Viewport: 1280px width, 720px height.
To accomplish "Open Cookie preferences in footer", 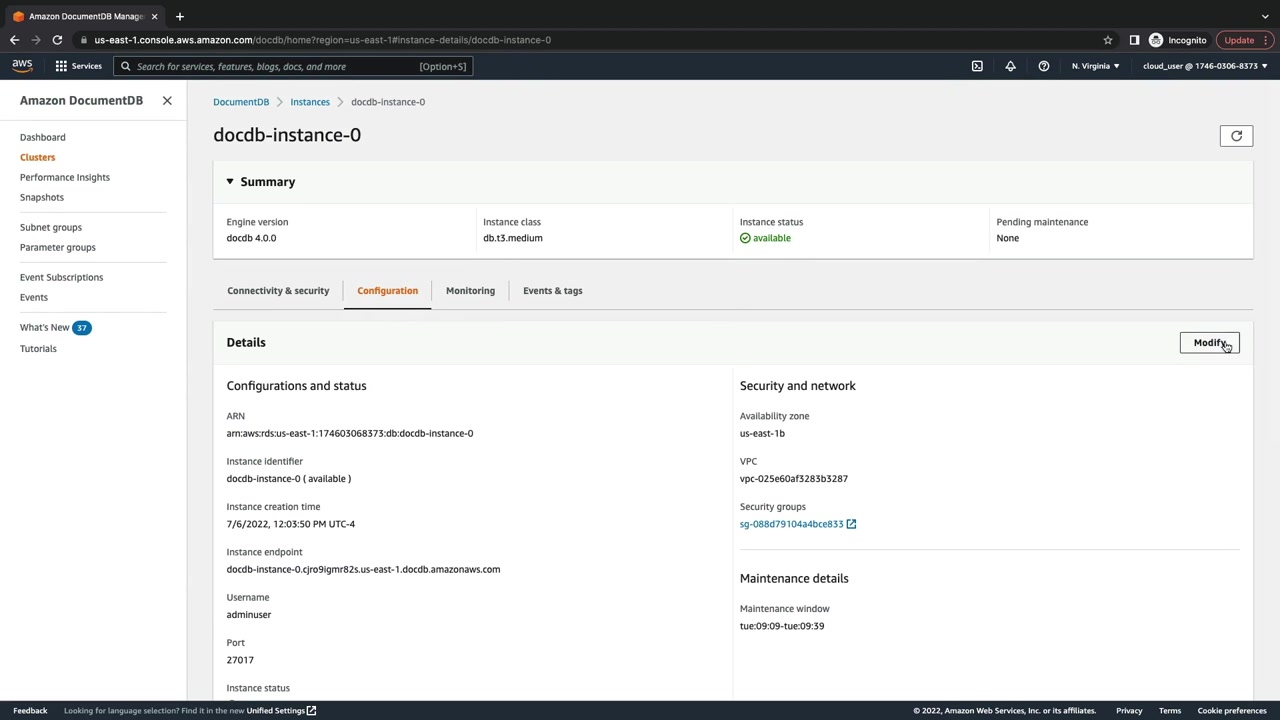I will pos(1232,711).
